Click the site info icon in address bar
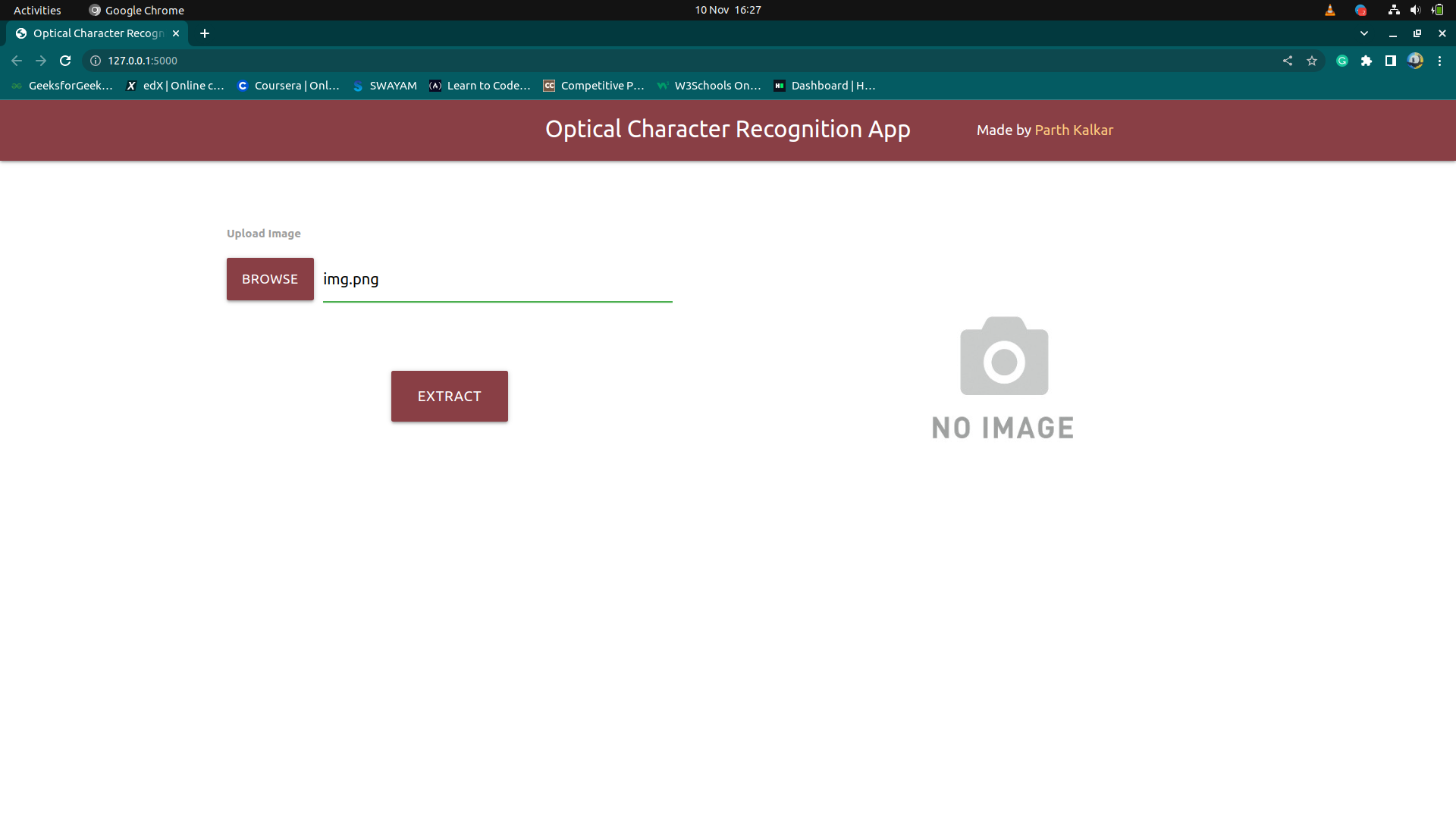 tap(94, 61)
